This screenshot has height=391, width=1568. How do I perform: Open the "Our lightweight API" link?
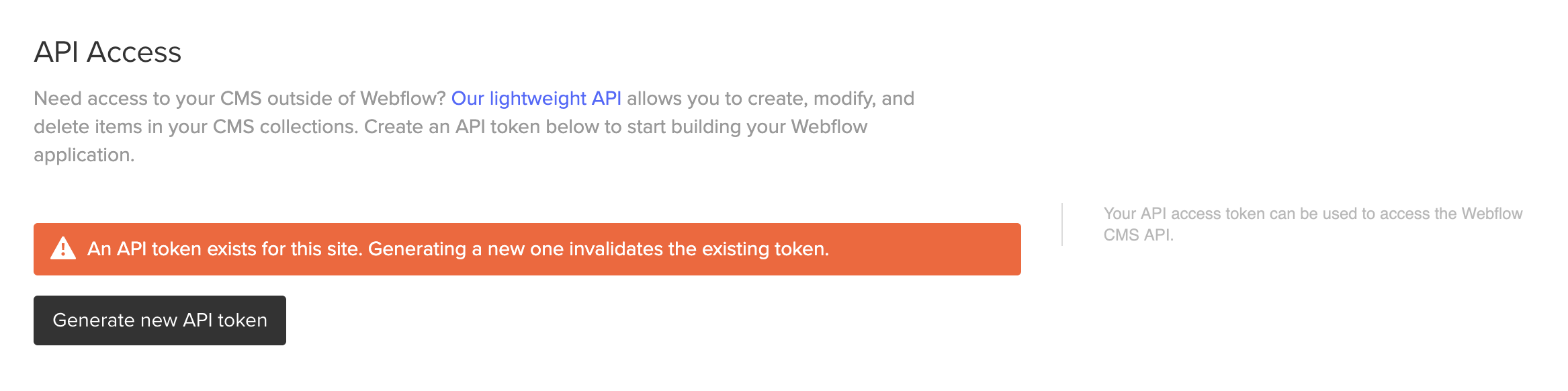536,98
